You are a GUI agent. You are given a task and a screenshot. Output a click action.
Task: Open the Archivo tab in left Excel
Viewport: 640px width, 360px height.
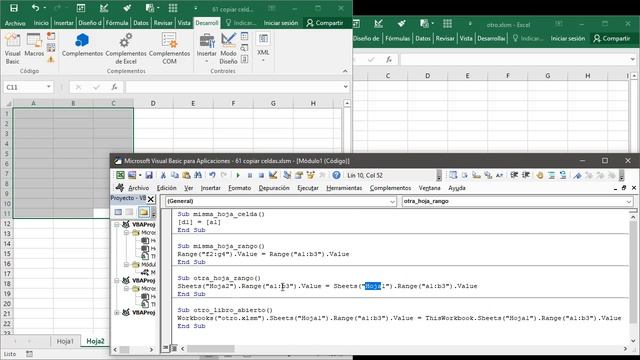coord(15,23)
